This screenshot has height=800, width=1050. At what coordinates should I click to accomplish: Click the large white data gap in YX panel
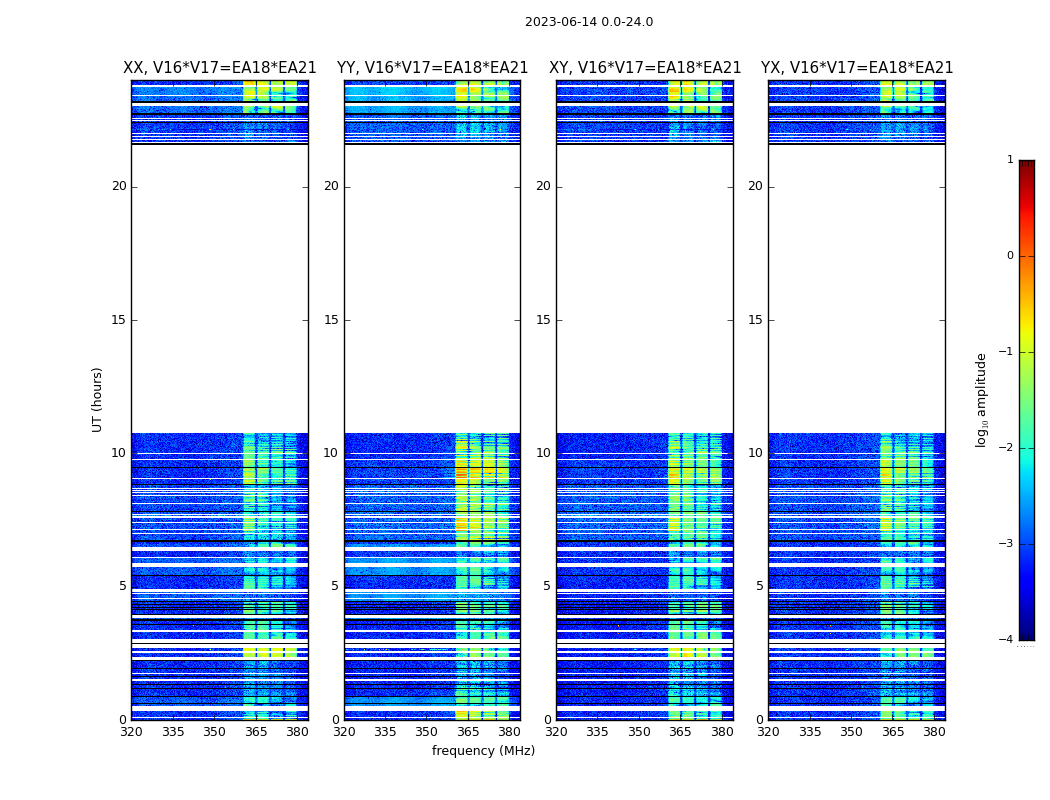point(857,288)
